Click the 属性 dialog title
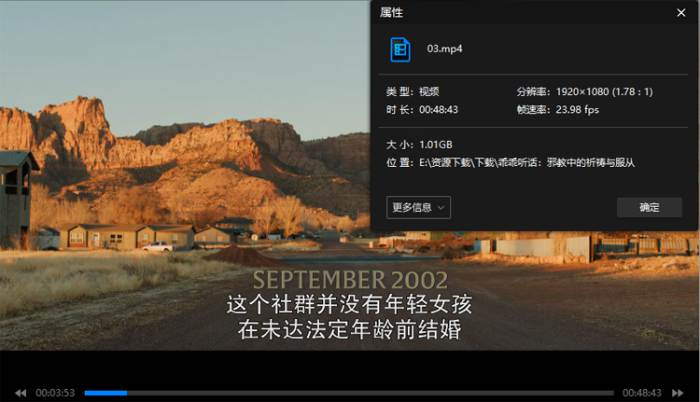This screenshot has height=402, width=700. [x=391, y=13]
